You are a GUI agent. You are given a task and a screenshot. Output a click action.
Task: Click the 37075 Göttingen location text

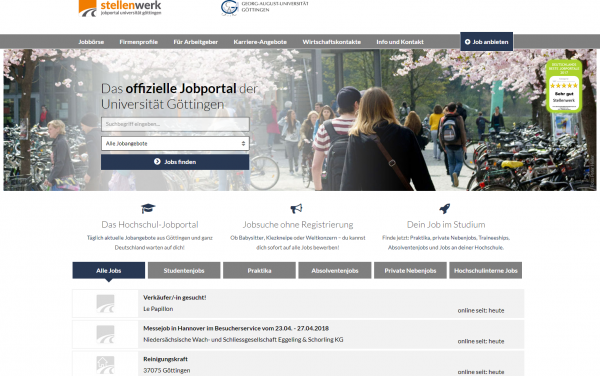pos(167,370)
